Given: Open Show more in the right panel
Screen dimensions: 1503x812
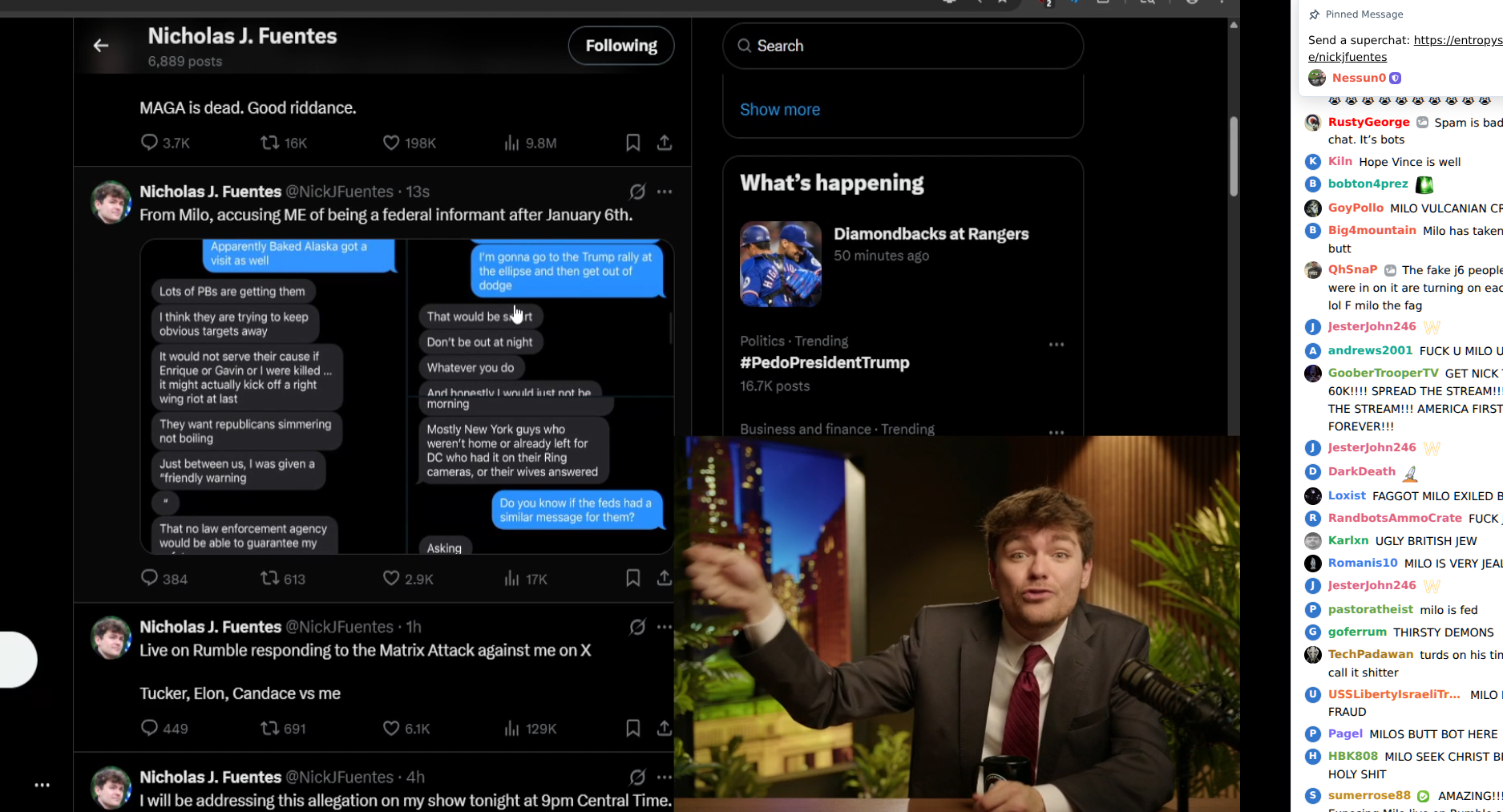Looking at the screenshot, I should (779, 110).
